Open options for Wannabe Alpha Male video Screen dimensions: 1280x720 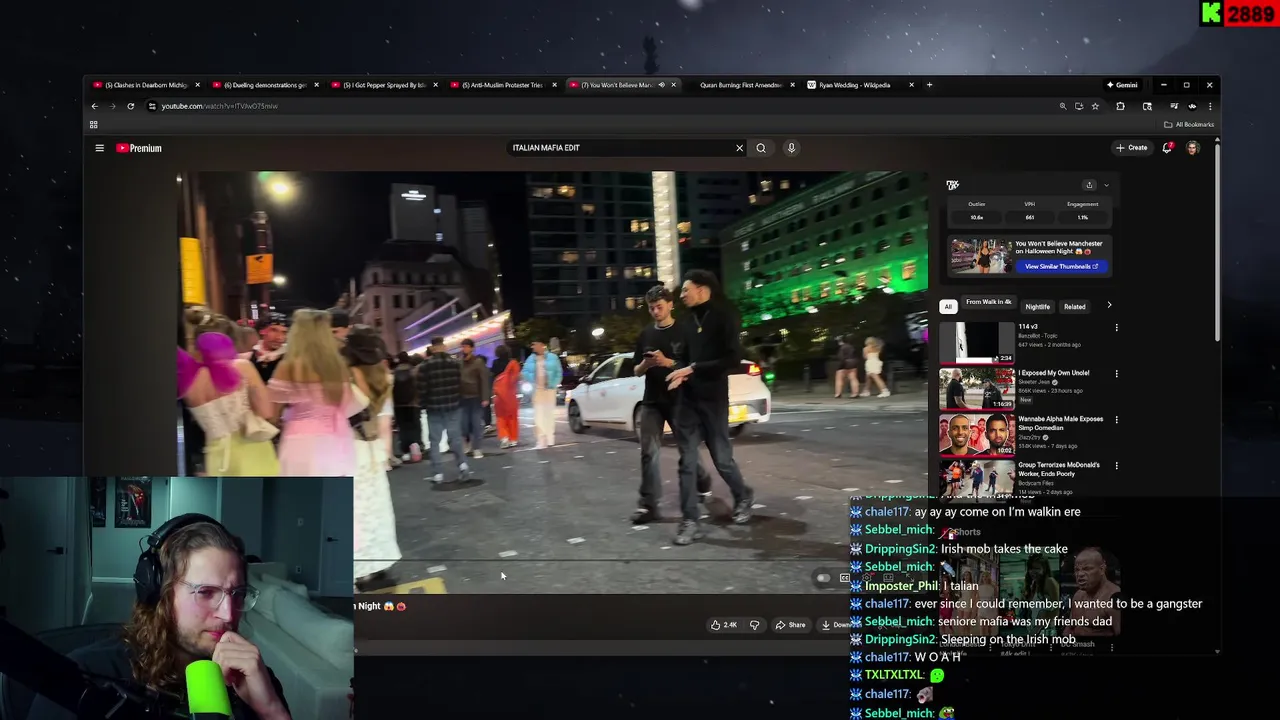coord(1117,420)
